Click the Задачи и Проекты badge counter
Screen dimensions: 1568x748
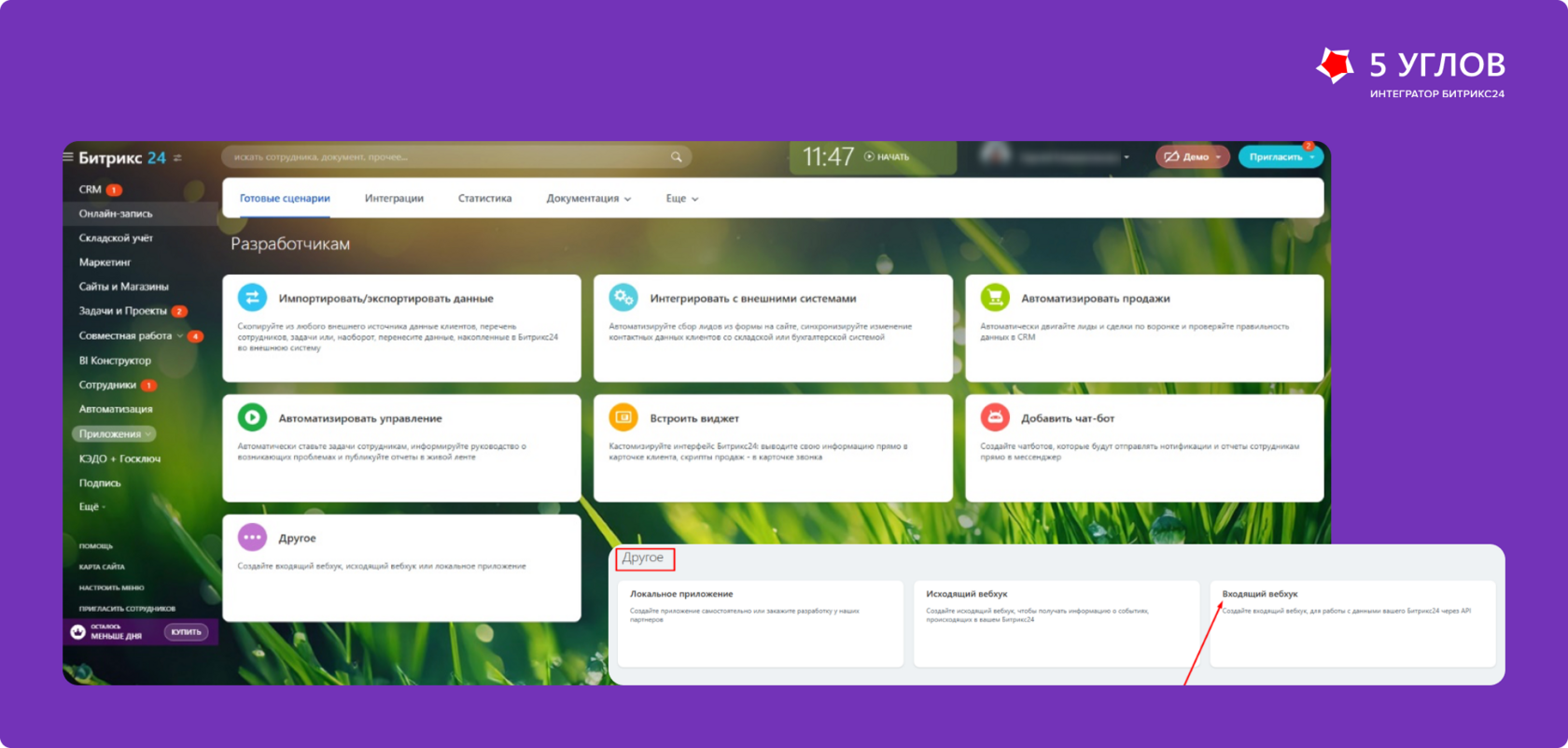179,311
